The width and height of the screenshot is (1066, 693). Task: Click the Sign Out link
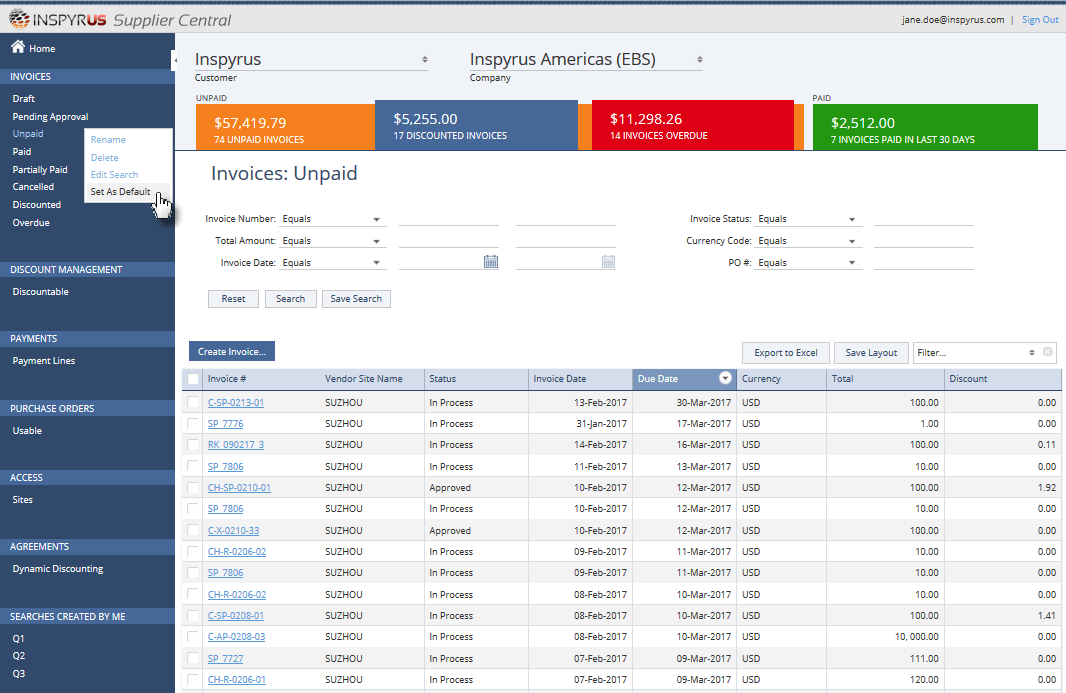(1040, 20)
